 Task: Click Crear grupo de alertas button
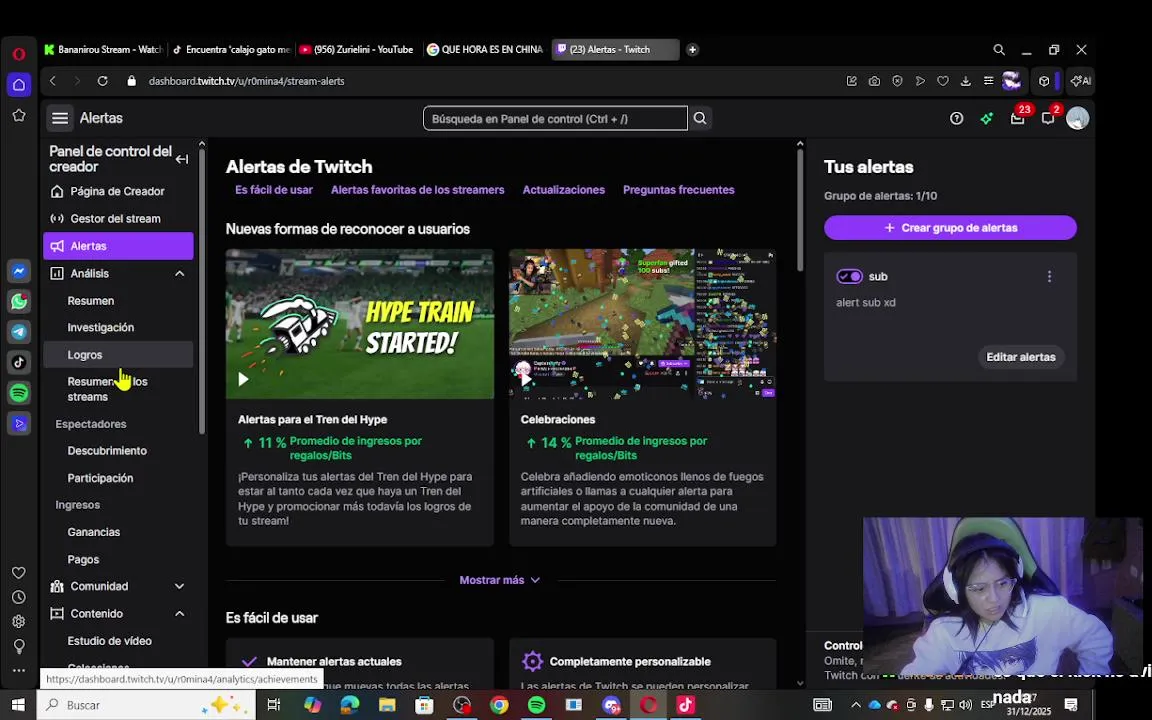click(x=950, y=228)
